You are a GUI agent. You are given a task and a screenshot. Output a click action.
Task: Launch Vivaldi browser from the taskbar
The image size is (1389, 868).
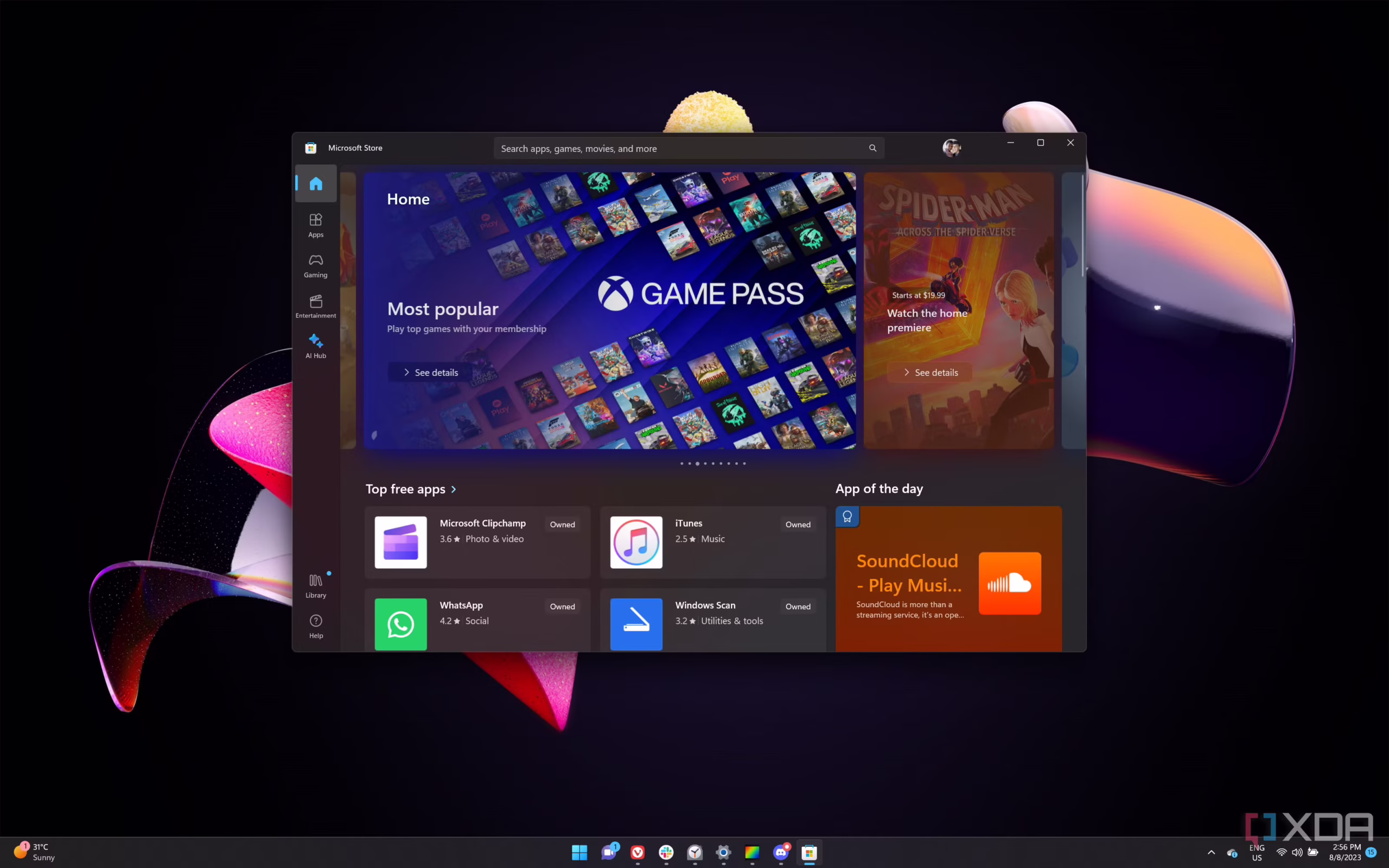click(637, 852)
